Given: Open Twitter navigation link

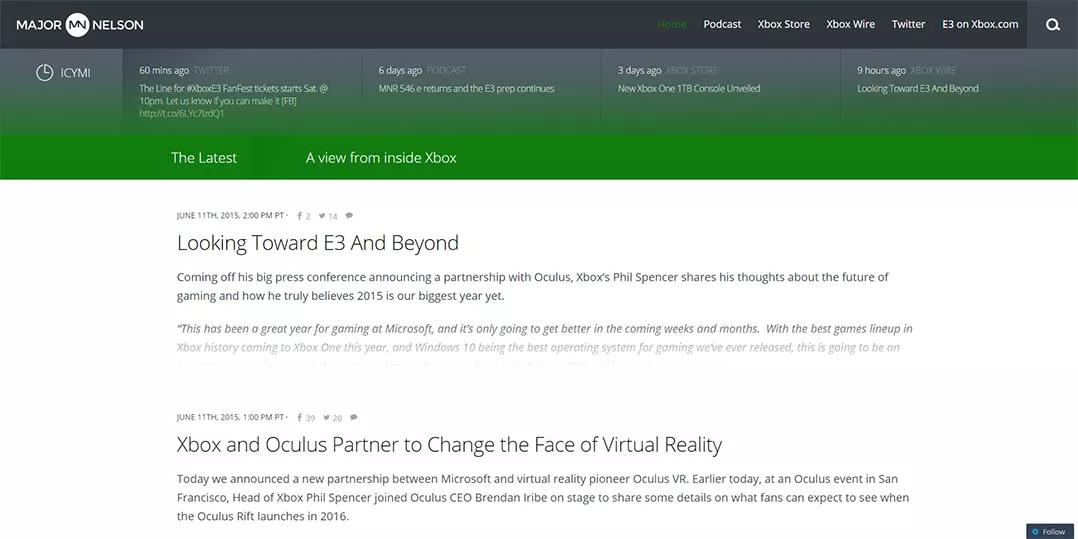Looking at the screenshot, I should pyautogui.click(x=908, y=24).
